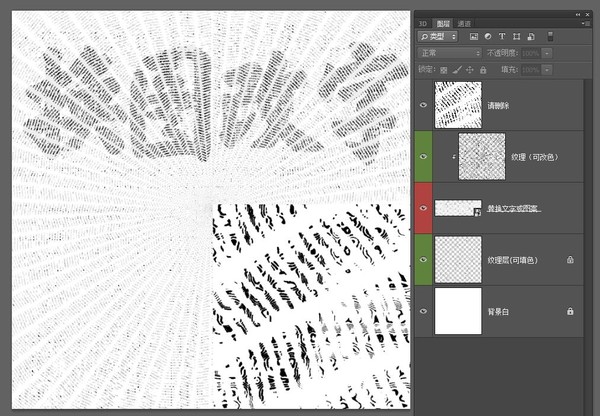
Task: Click the 不透明度 label
Action: pyautogui.click(x=502, y=53)
